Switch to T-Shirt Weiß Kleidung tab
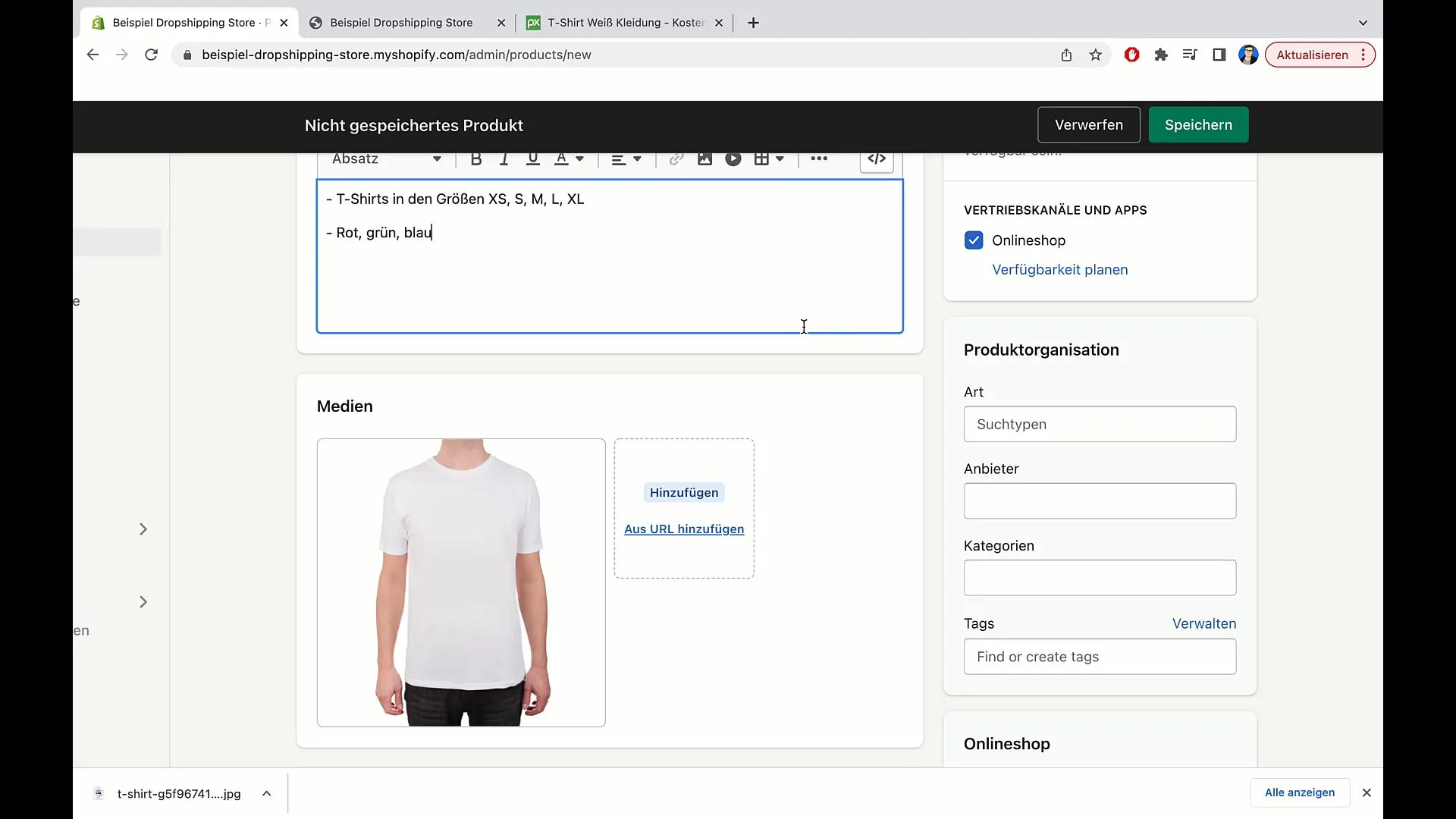Screen dimensions: 1456x819 [626, 23]
